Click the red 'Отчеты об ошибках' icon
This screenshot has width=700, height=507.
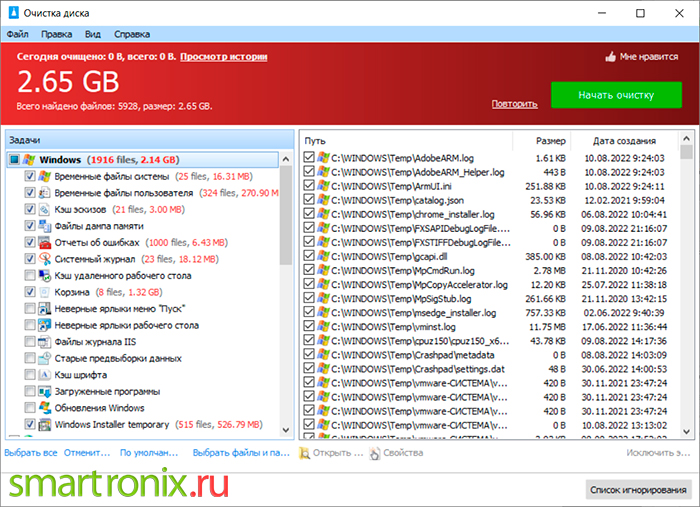click(44, 243)
